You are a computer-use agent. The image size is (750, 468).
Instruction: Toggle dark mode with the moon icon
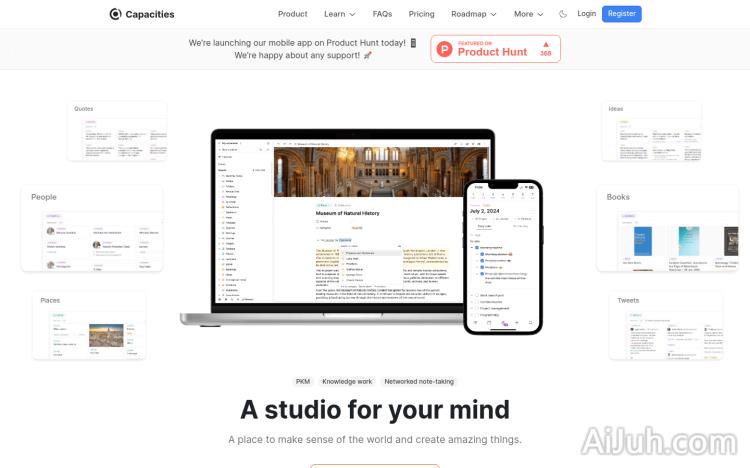pos(563,14)
